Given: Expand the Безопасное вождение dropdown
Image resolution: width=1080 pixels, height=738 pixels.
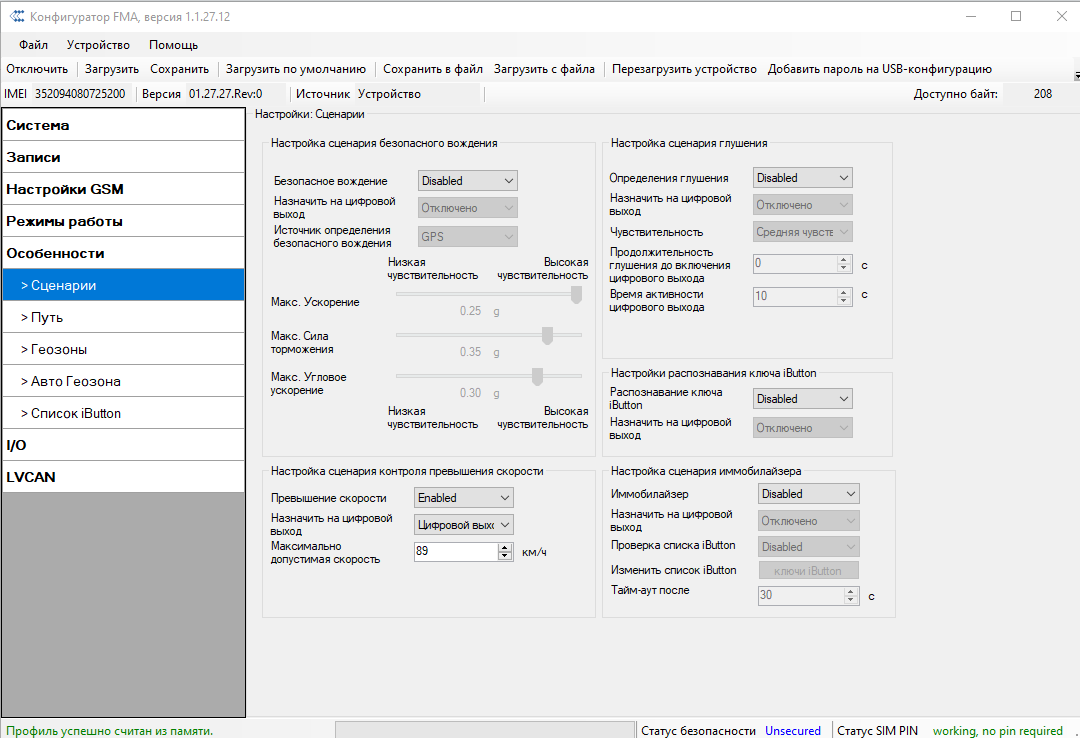Looking at the screenshot, I should click(468, 181).
